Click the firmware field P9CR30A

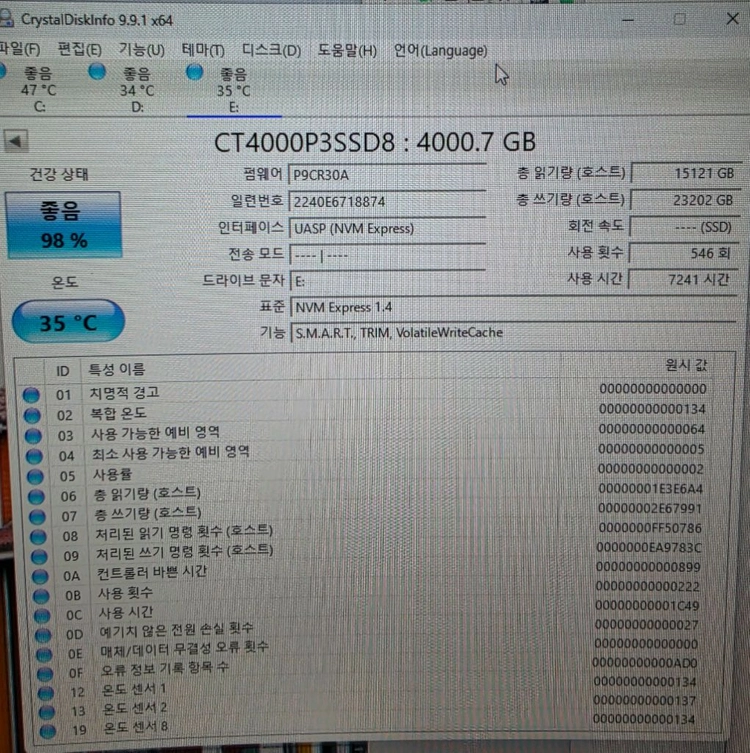[x=387, y=174]
